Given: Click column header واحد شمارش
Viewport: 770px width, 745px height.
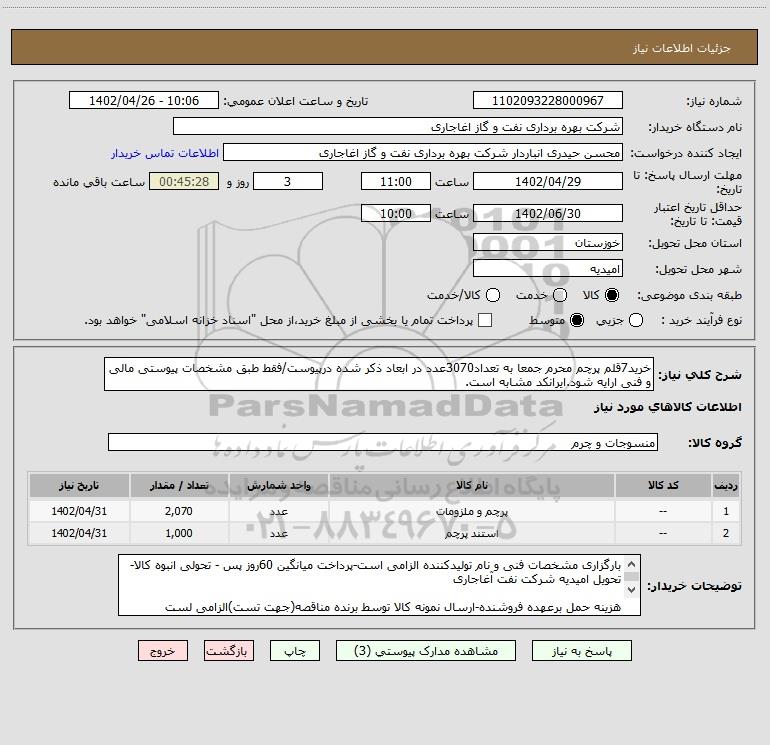Looking at the screenshot, I should tap(278, 485).
